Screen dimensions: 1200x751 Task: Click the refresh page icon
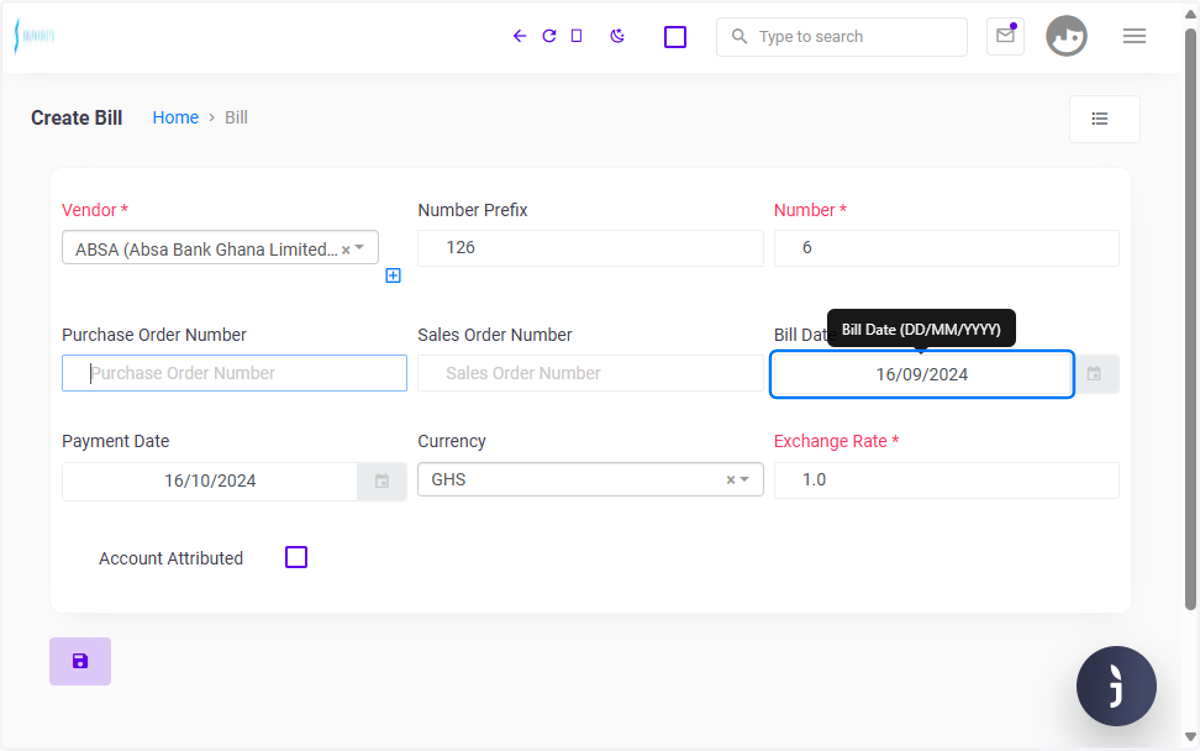coord(549,36)
